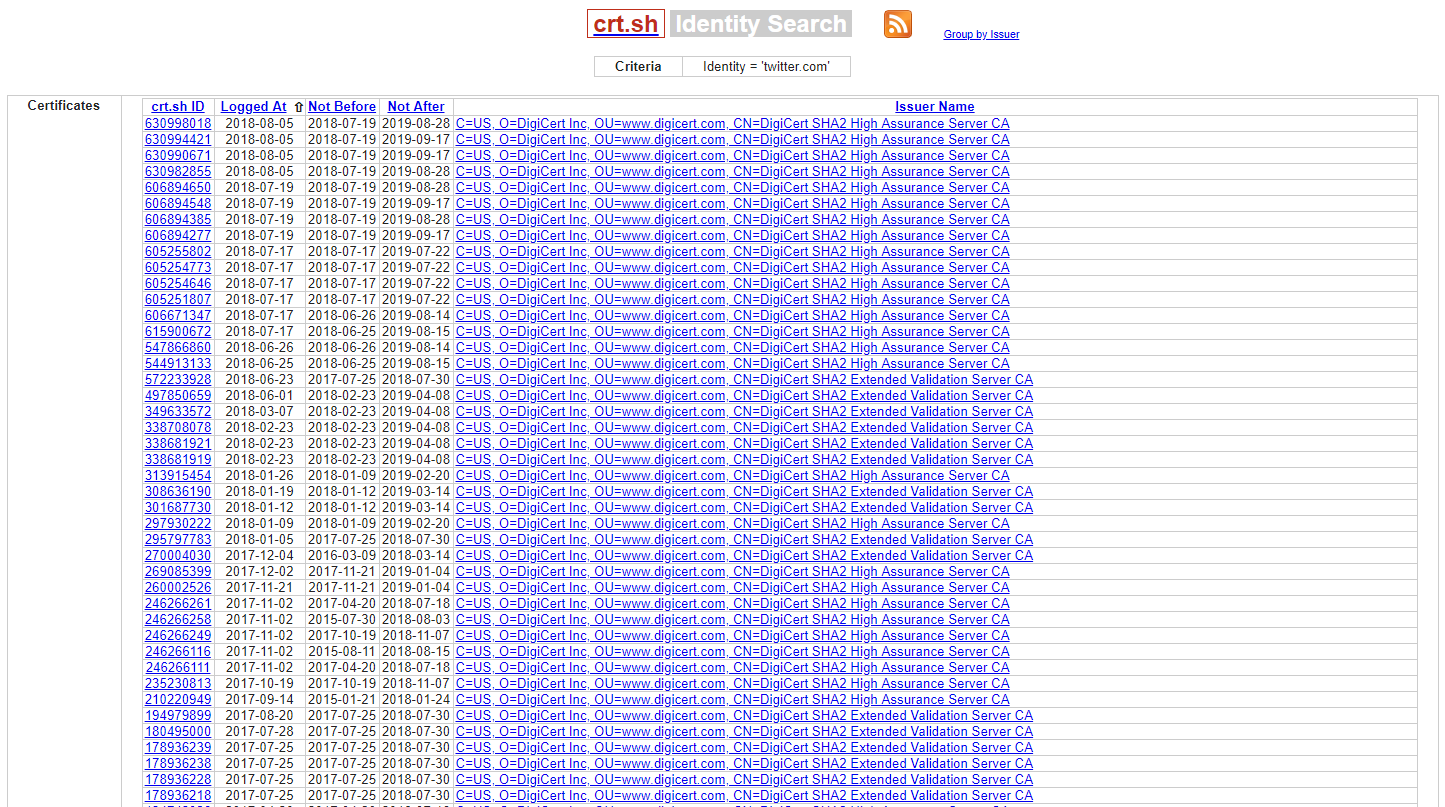The image size is (1445, 807).
Task: Open certificate ID 246266116
Action: click(x=178, y=652)
